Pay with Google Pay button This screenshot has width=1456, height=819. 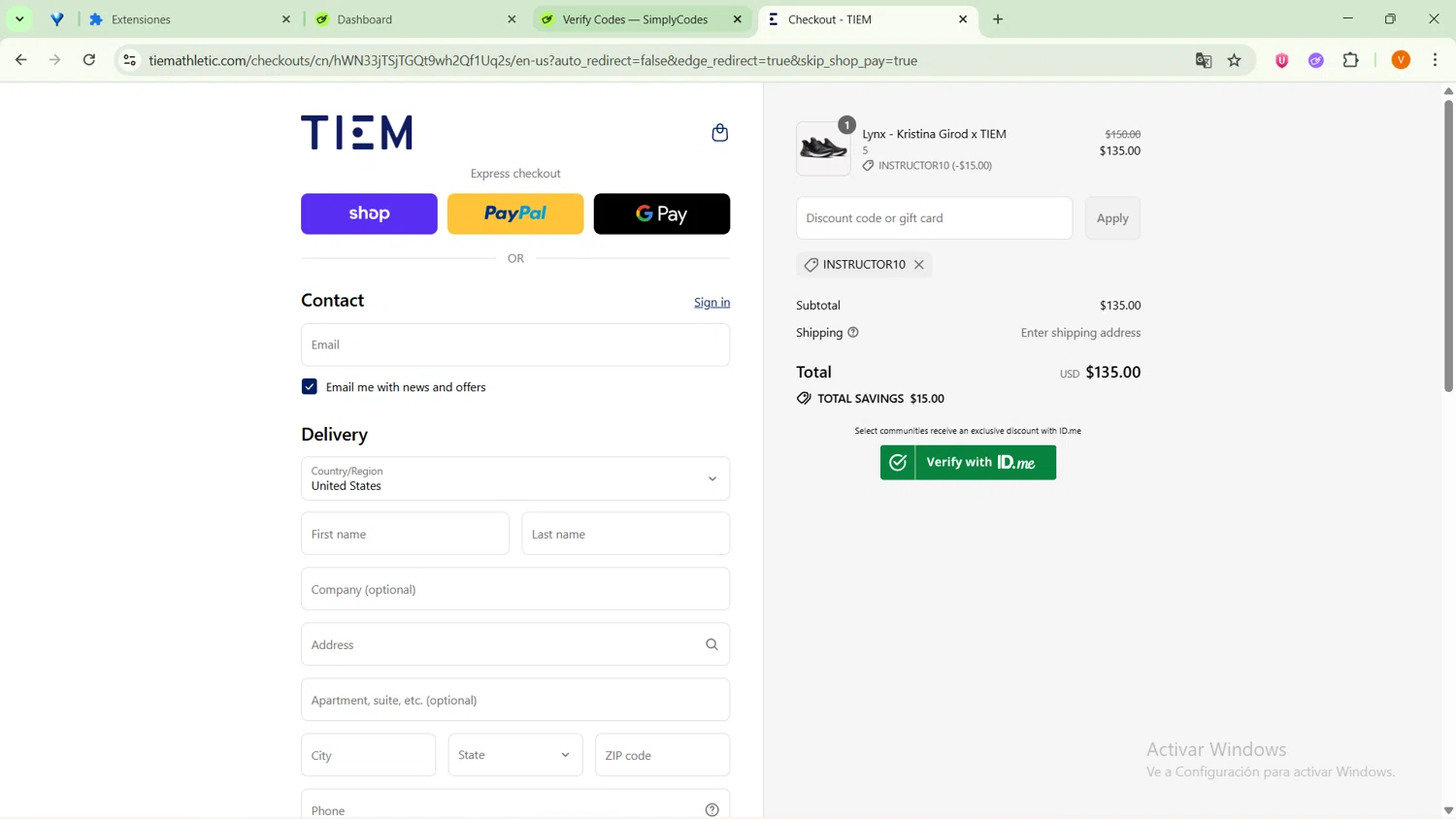pyautogui.click(x=662, y=213)
